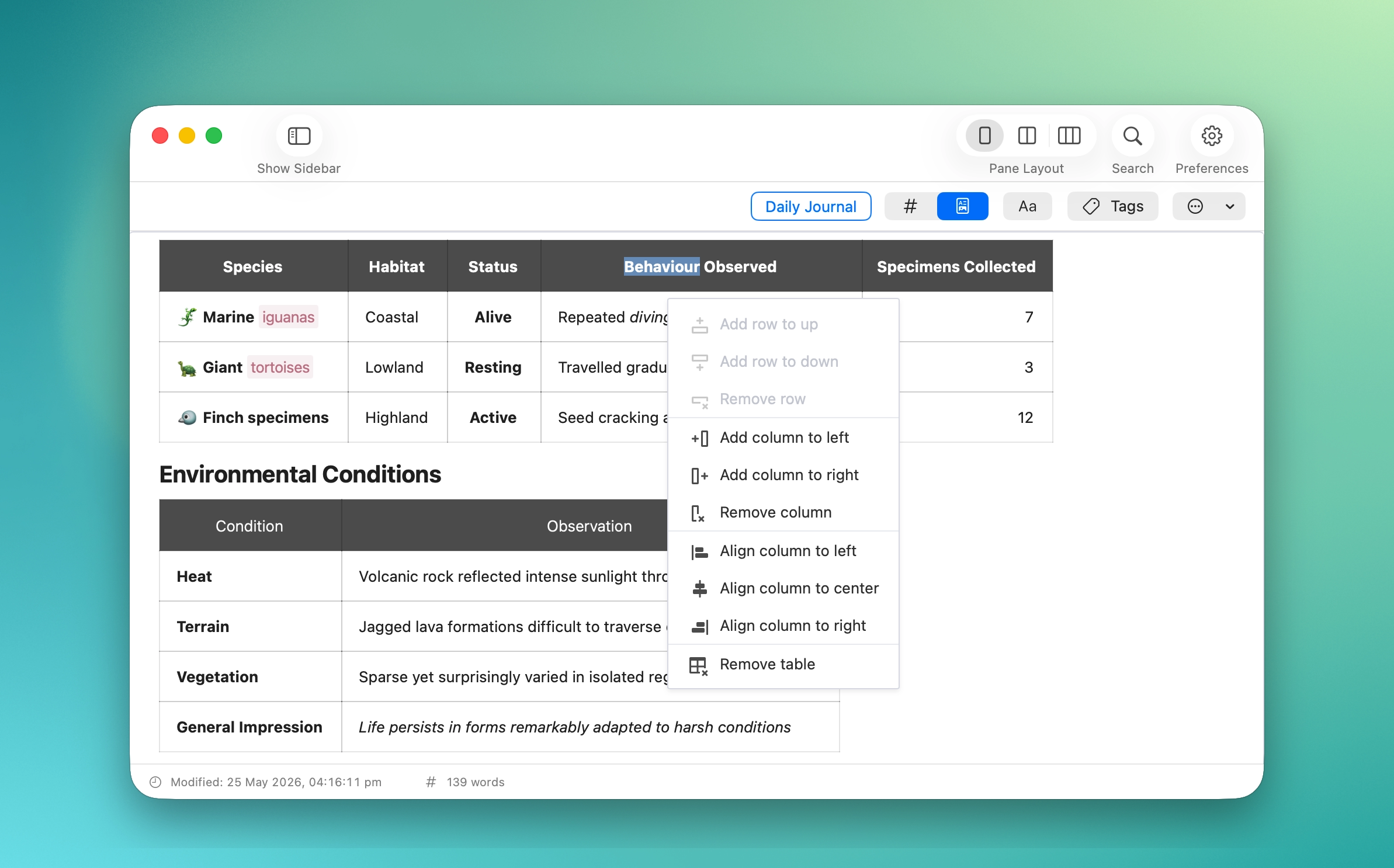Click the finch bird emoji icon
The image size is (1394, 868).
(187, 418)
